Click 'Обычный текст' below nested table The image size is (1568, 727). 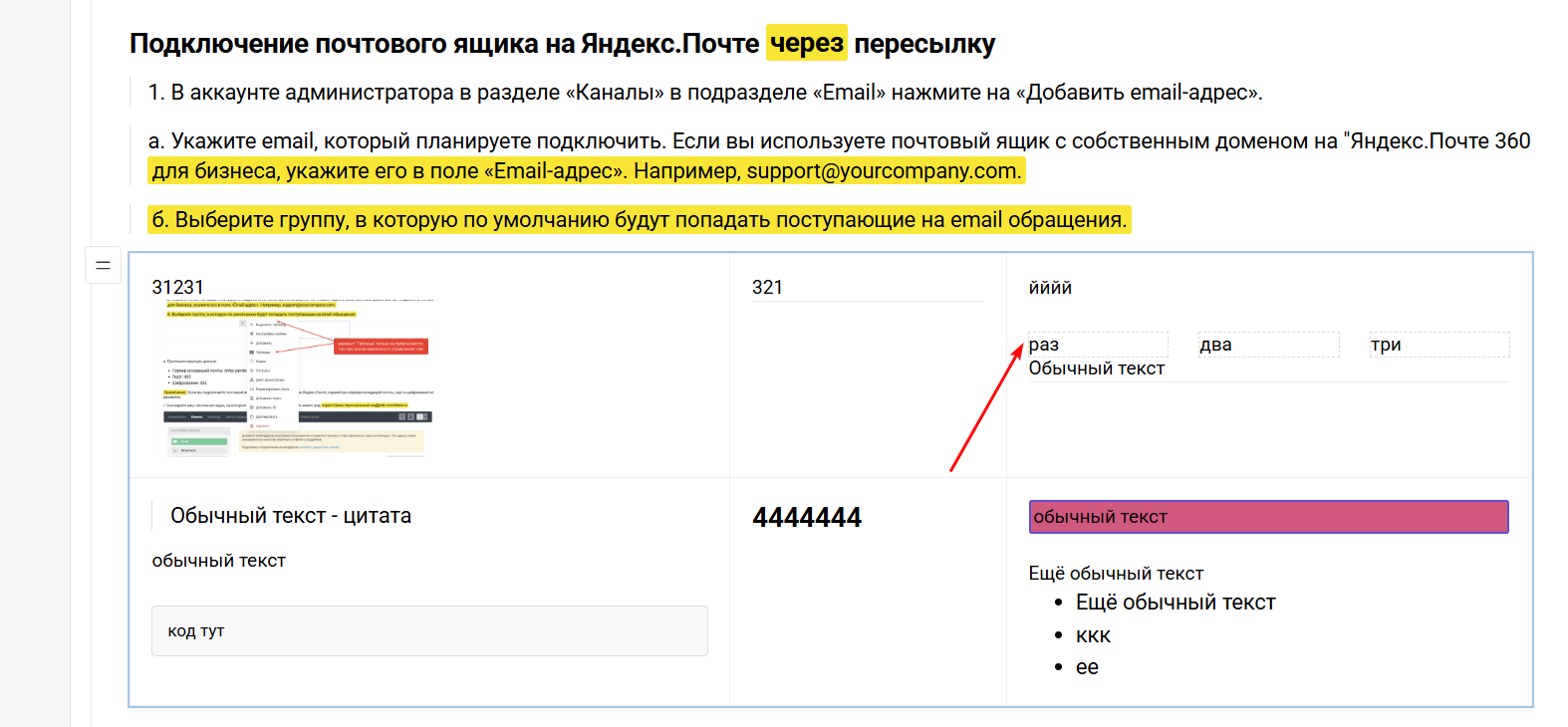pos(1097,368)
